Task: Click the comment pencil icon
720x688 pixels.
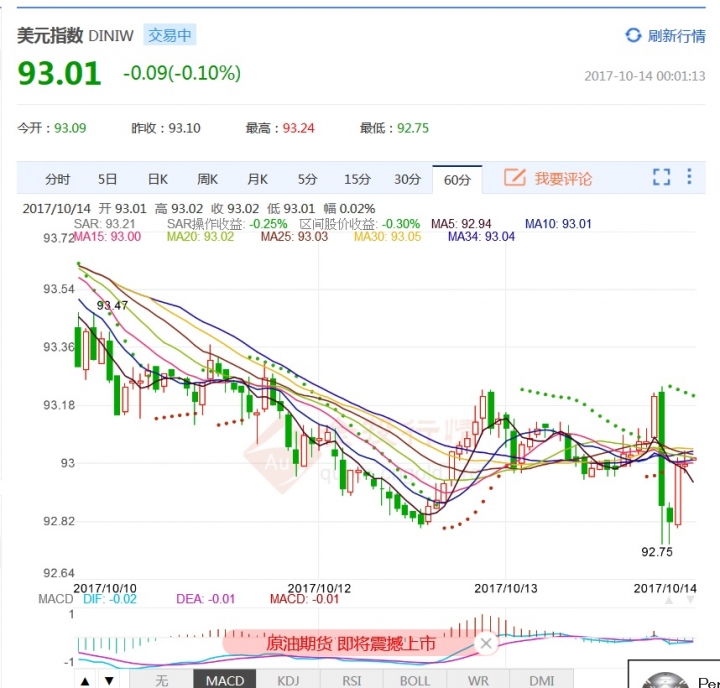Action: click(x=515, y=178)
